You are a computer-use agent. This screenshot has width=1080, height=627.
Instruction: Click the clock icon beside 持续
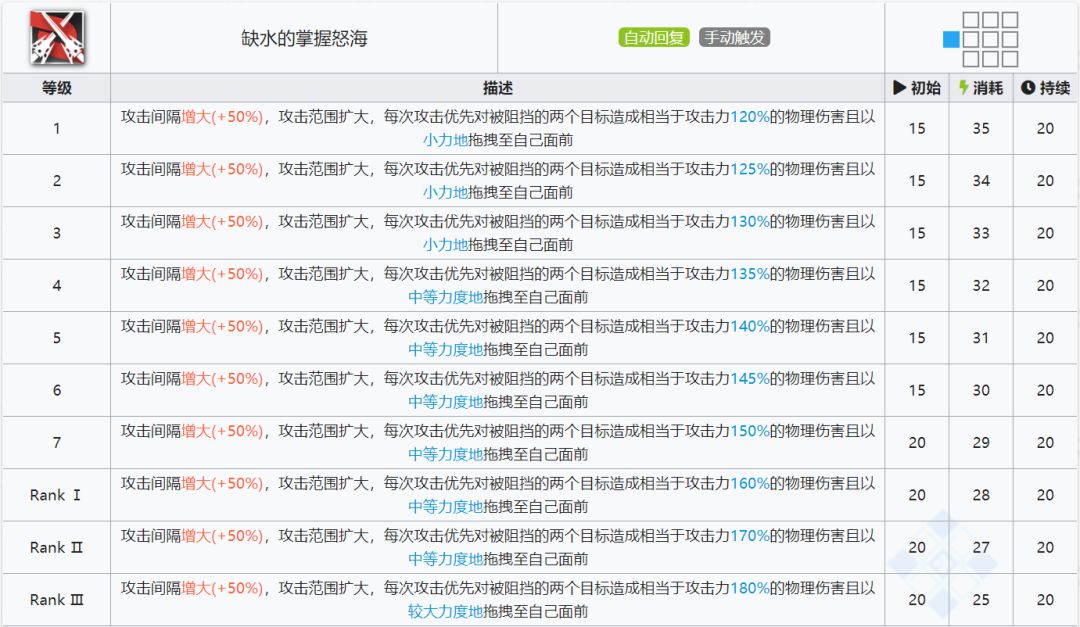click(x=1027, y=88)
